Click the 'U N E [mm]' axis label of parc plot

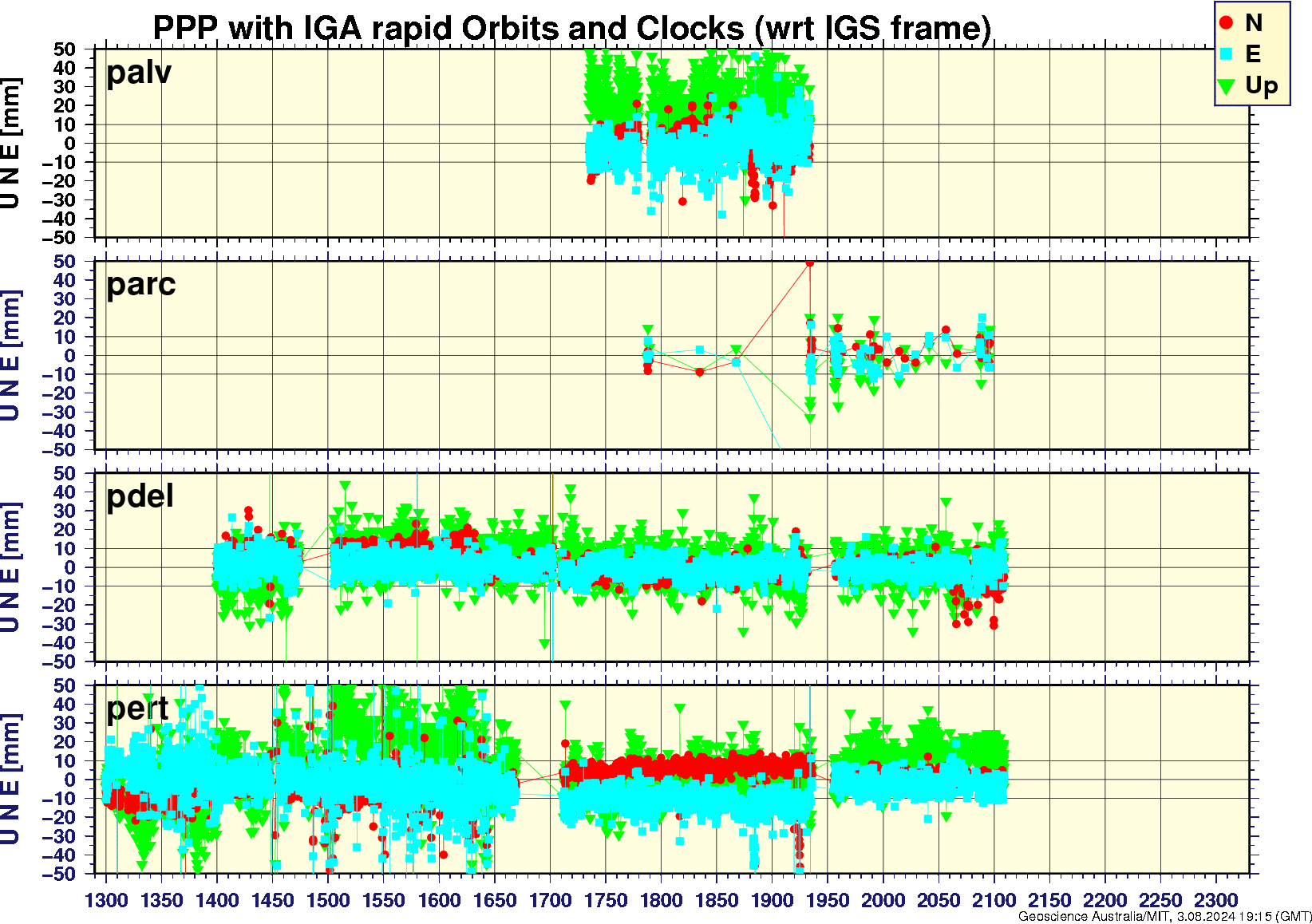point(10,356)
